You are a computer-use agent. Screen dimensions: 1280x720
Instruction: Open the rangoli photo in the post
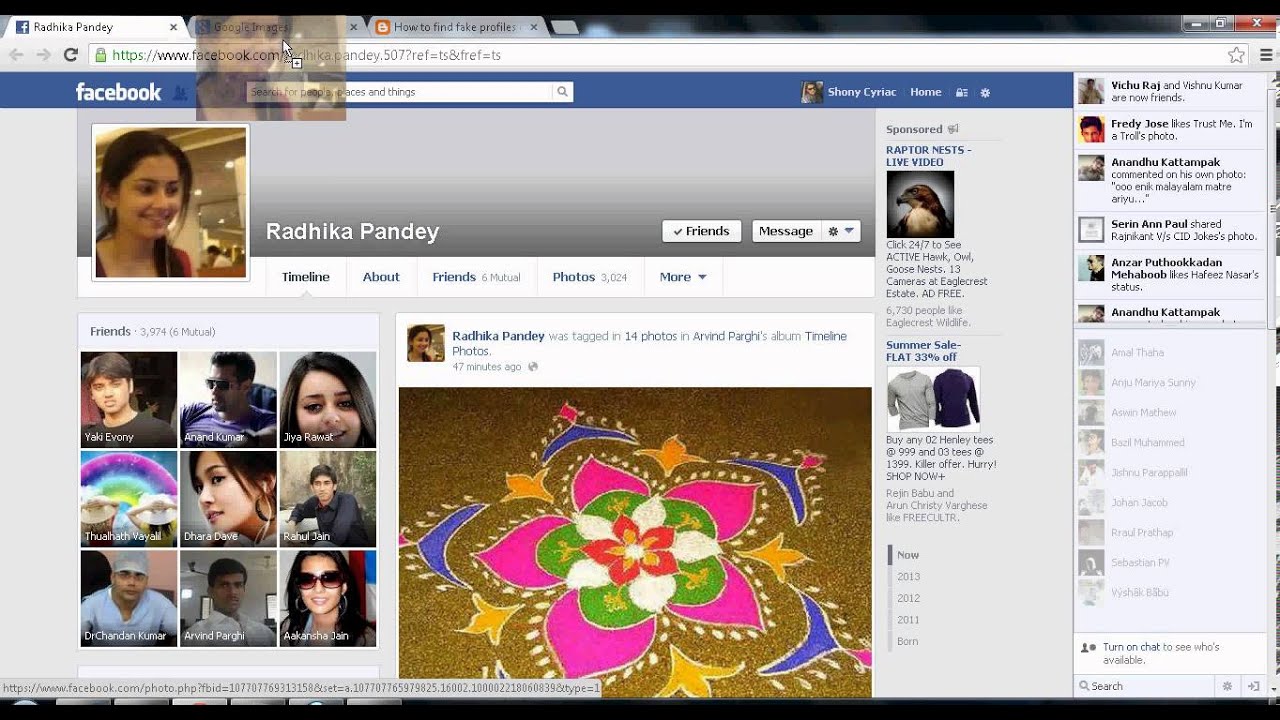click(x=635, y=542)
